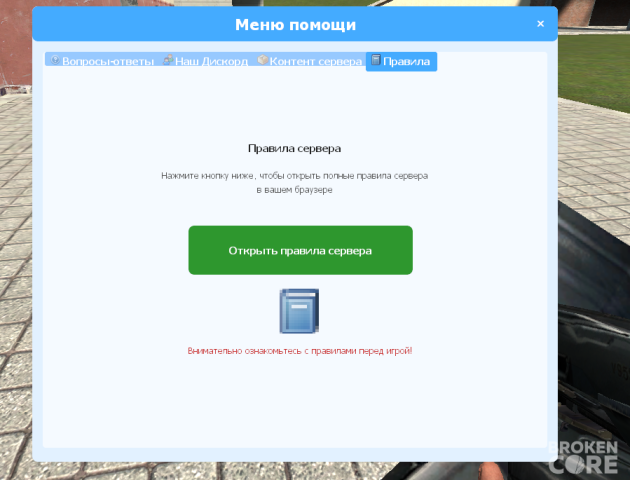Click the book icon on the Правила tab

coord(376,60)
